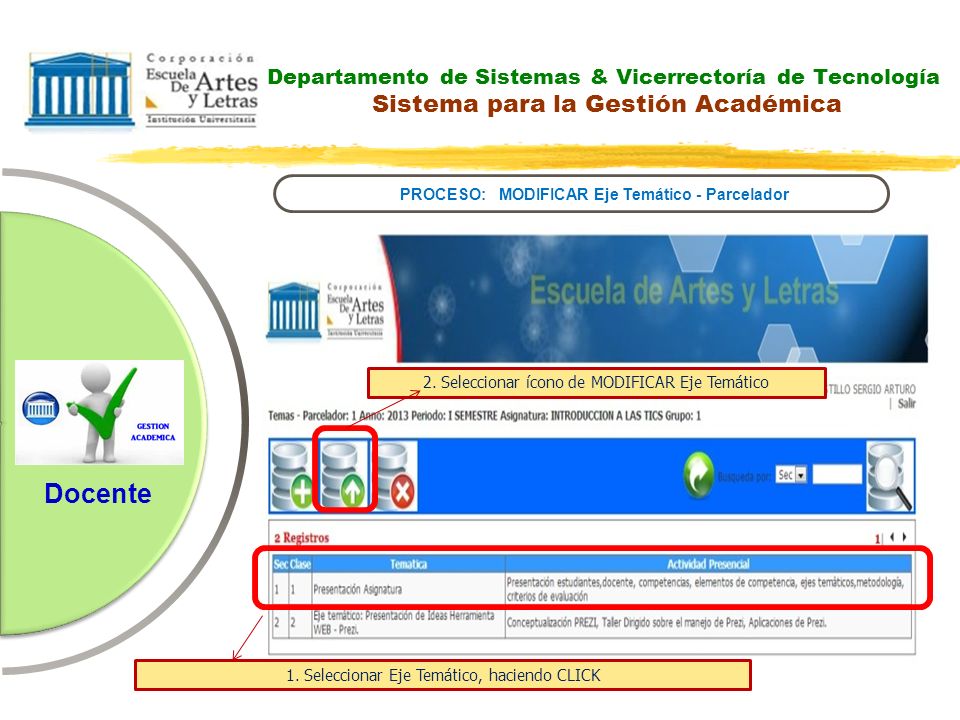The image size is (960, 720).
Task: Click the Actividad Presencial column header
Action: coord(708,564)
